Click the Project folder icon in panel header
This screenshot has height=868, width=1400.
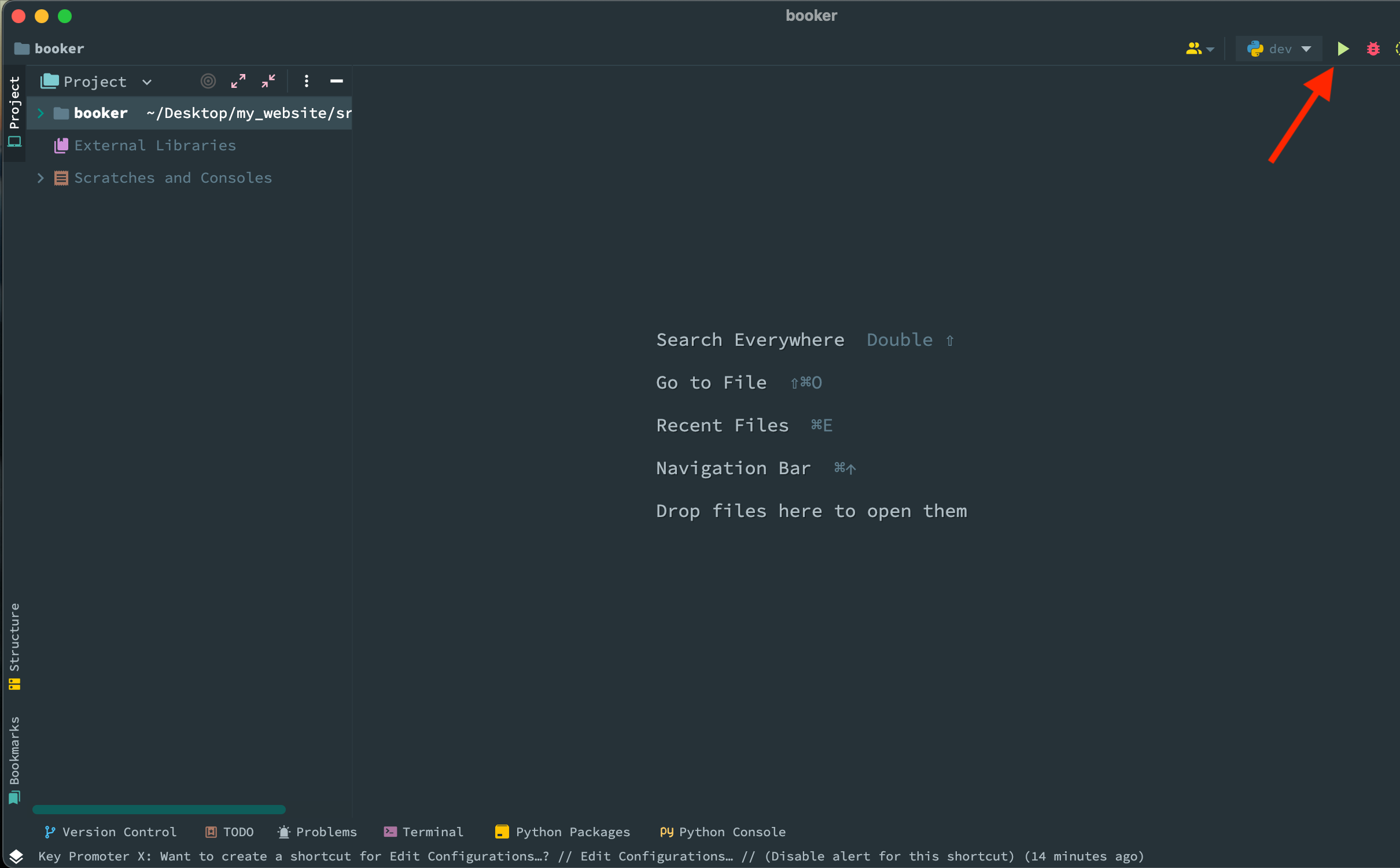coord(49,81)
